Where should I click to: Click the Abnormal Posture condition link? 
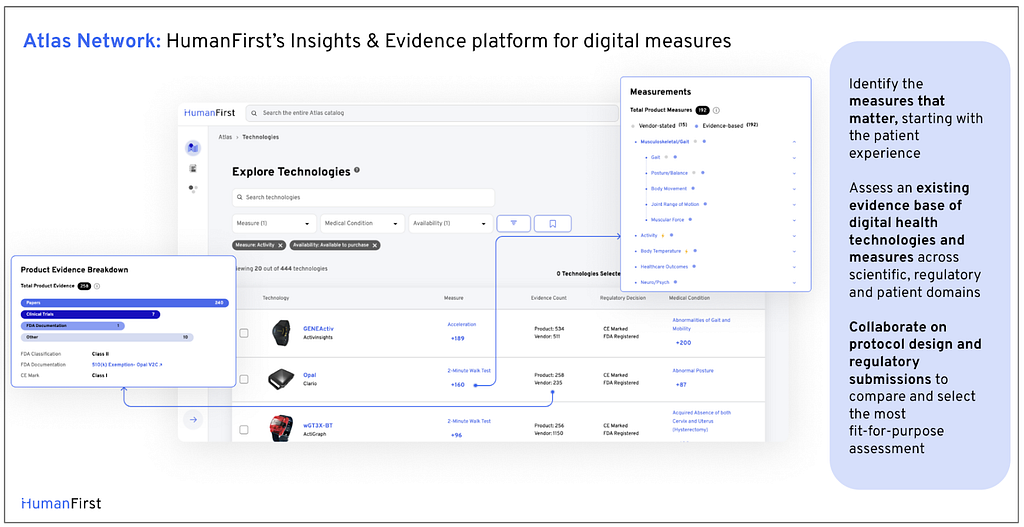pyautogui.click(x=693, y=370)
